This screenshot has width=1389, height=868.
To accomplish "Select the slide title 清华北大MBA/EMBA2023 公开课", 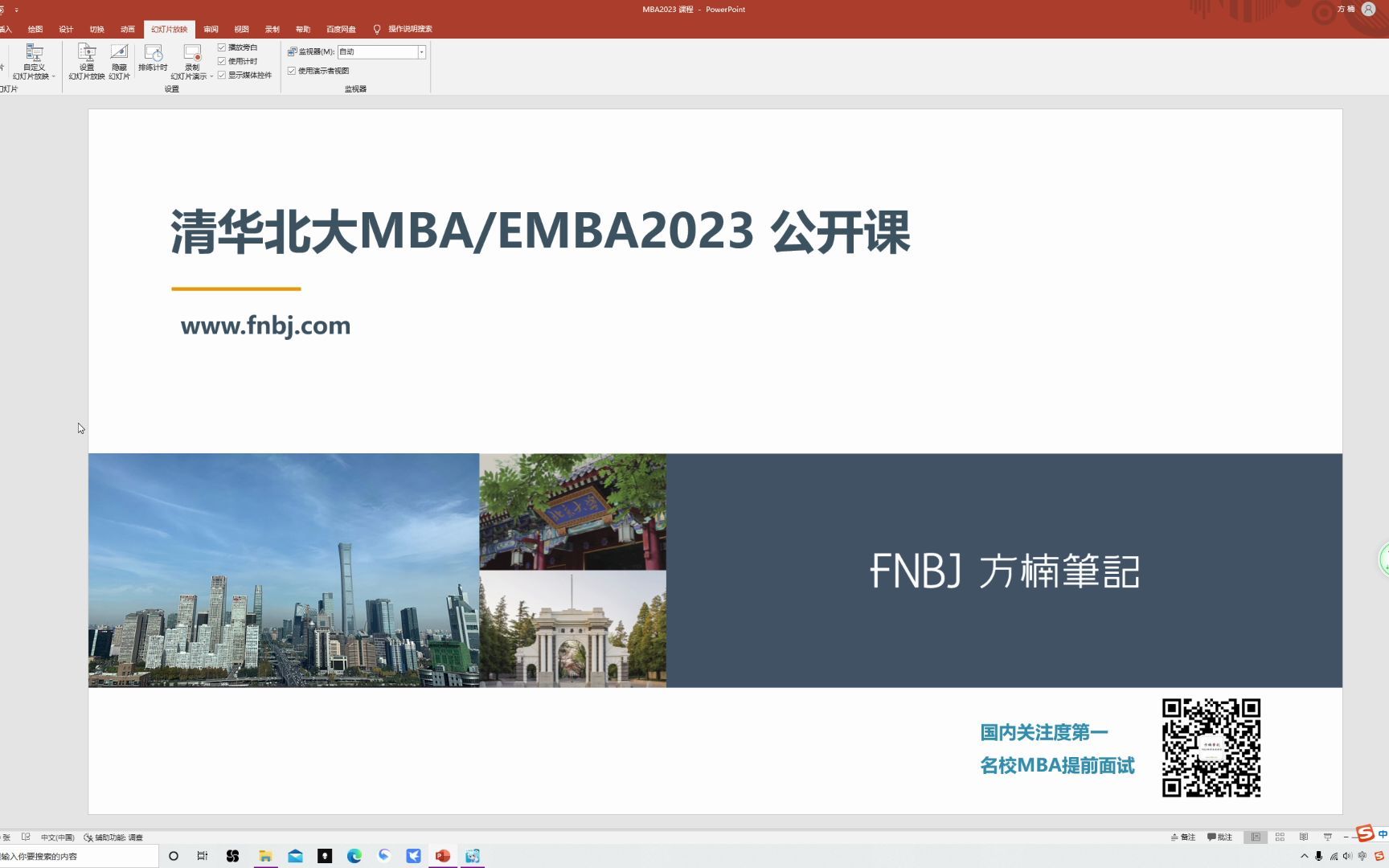I will (540, 231).
